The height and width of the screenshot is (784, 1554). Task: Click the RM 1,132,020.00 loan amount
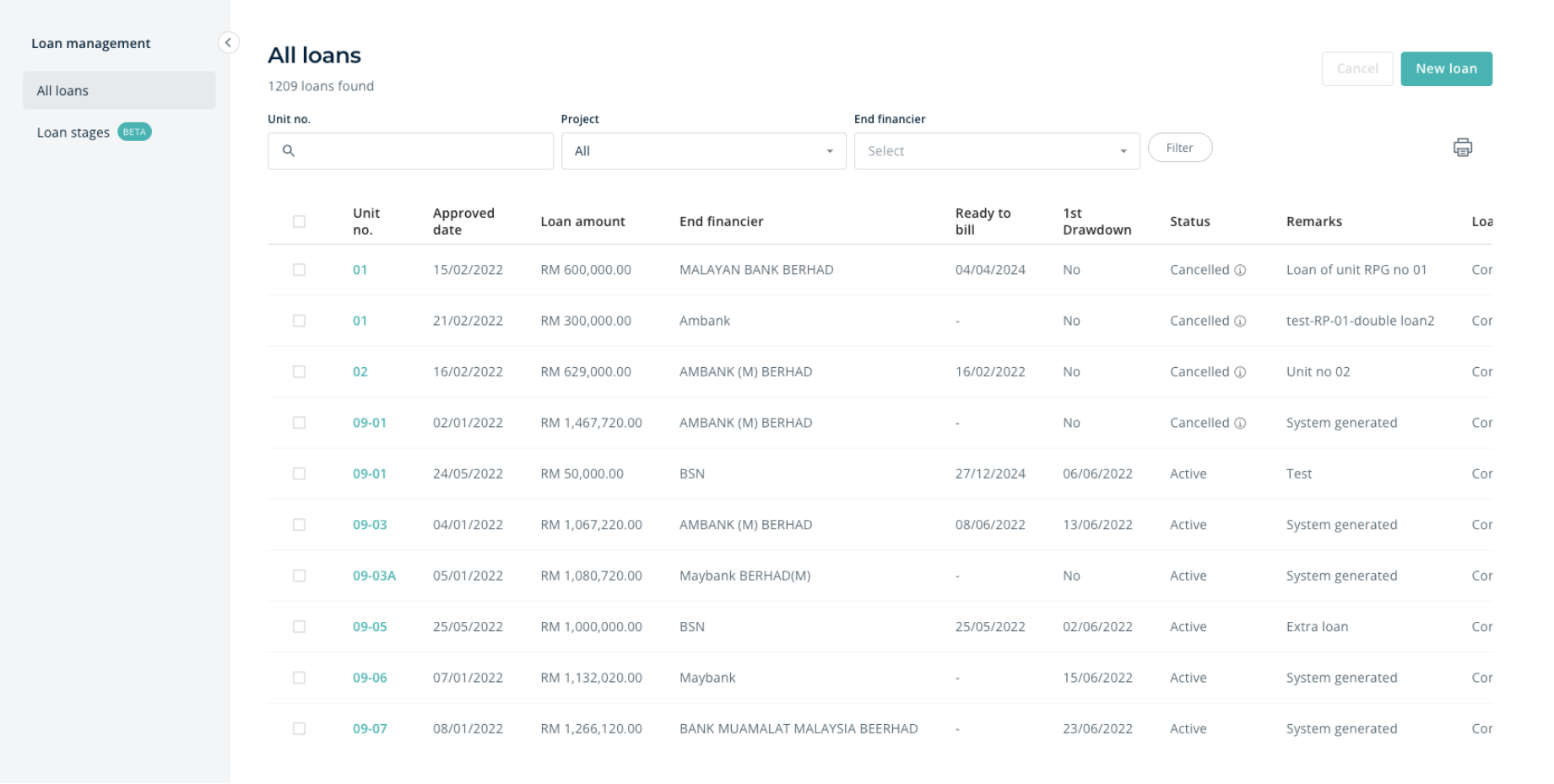point(591,678)
